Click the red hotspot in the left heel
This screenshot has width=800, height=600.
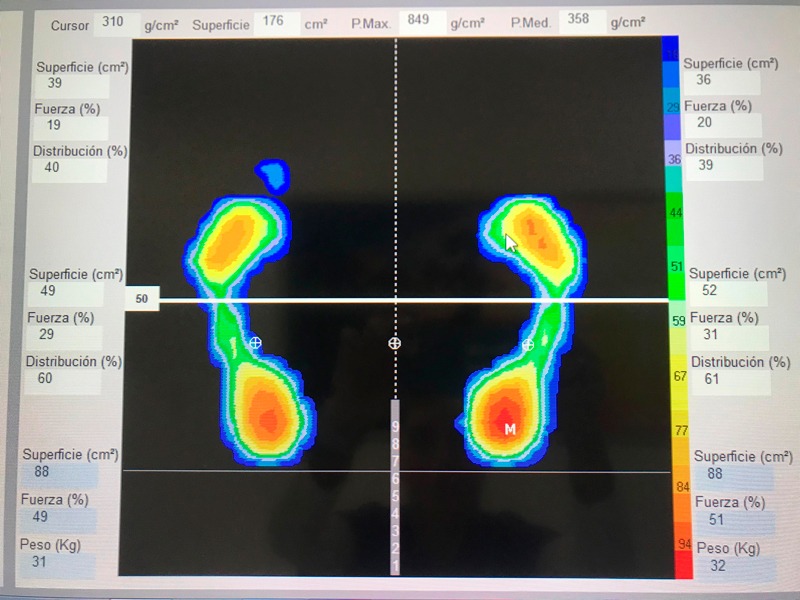pyautogui.click(x=266, y=412)
